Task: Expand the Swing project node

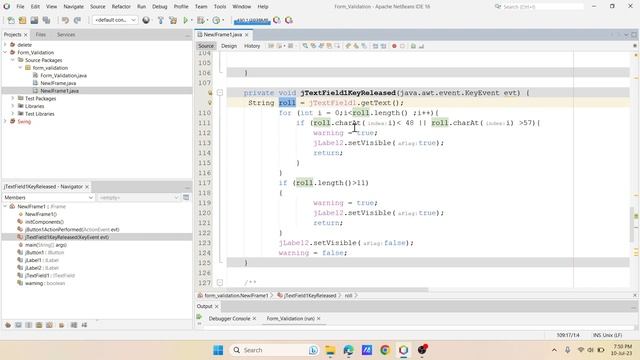Action: [5, 121]
